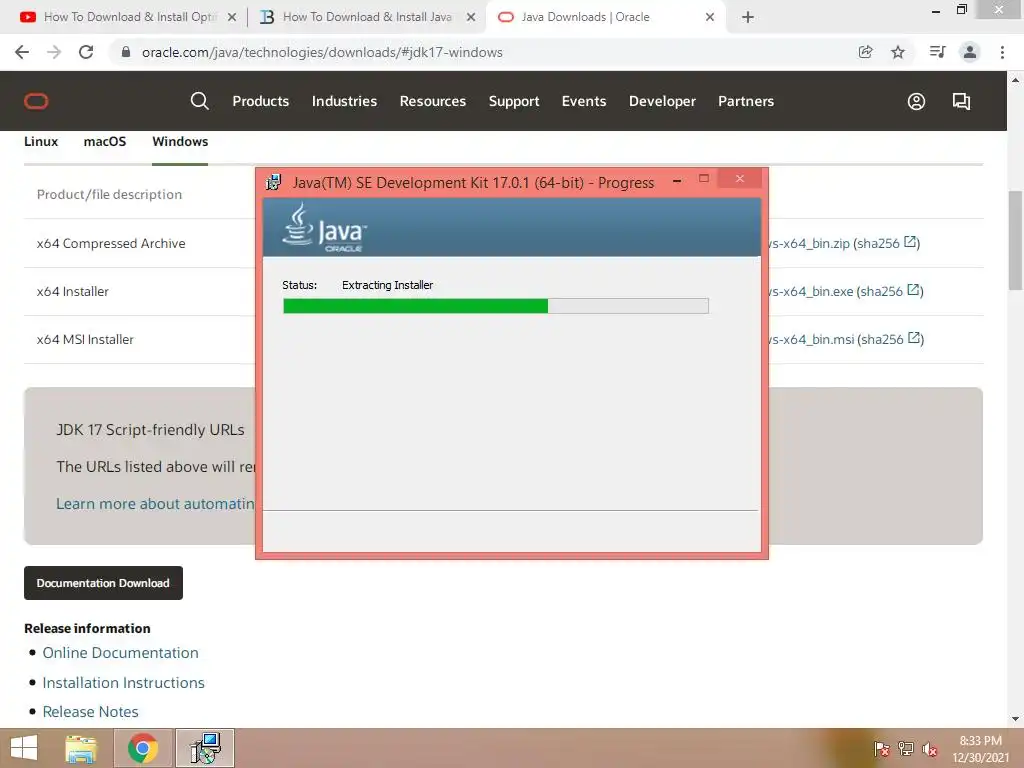1024x768 pixels.
Task: Click the browser back arrow
Action: coord(22,52)
